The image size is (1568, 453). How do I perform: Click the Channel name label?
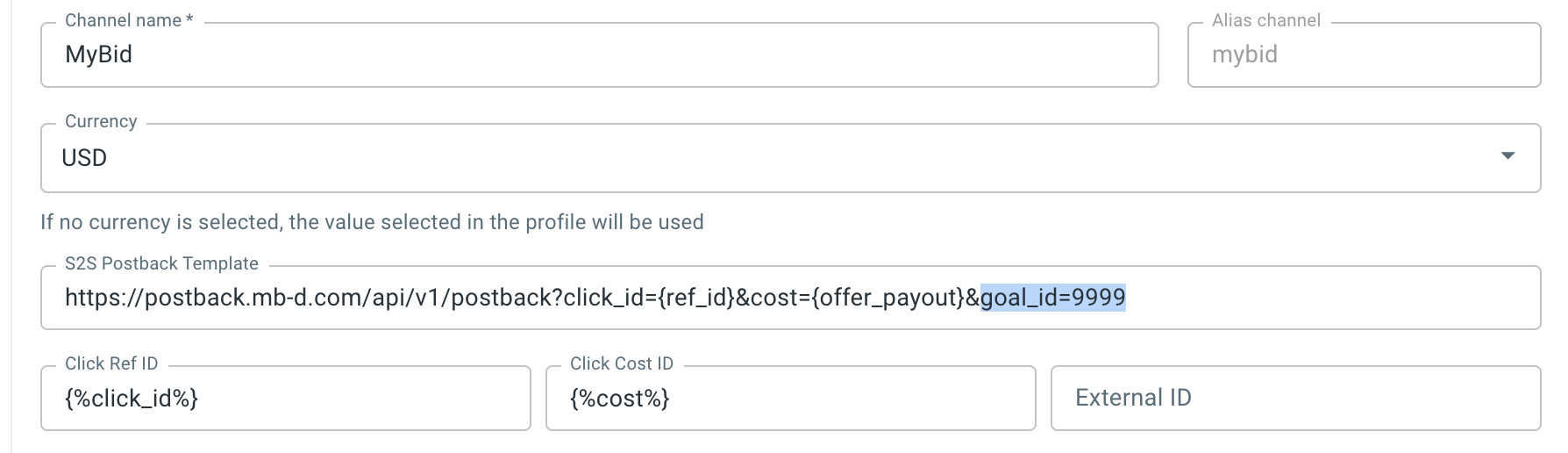[x=128, y=20]
